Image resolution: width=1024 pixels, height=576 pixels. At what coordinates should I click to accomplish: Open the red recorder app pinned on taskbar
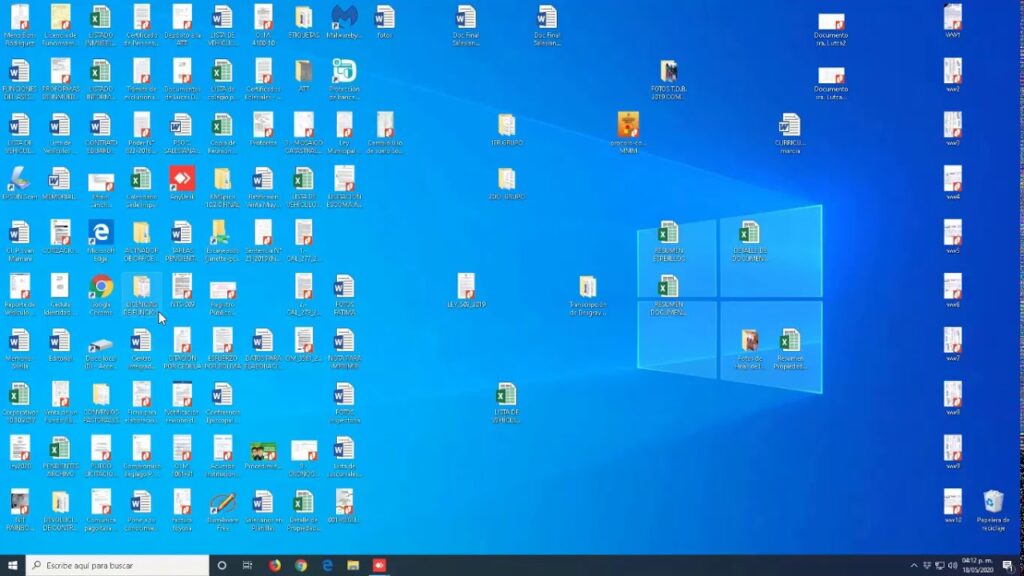[381, 565]
